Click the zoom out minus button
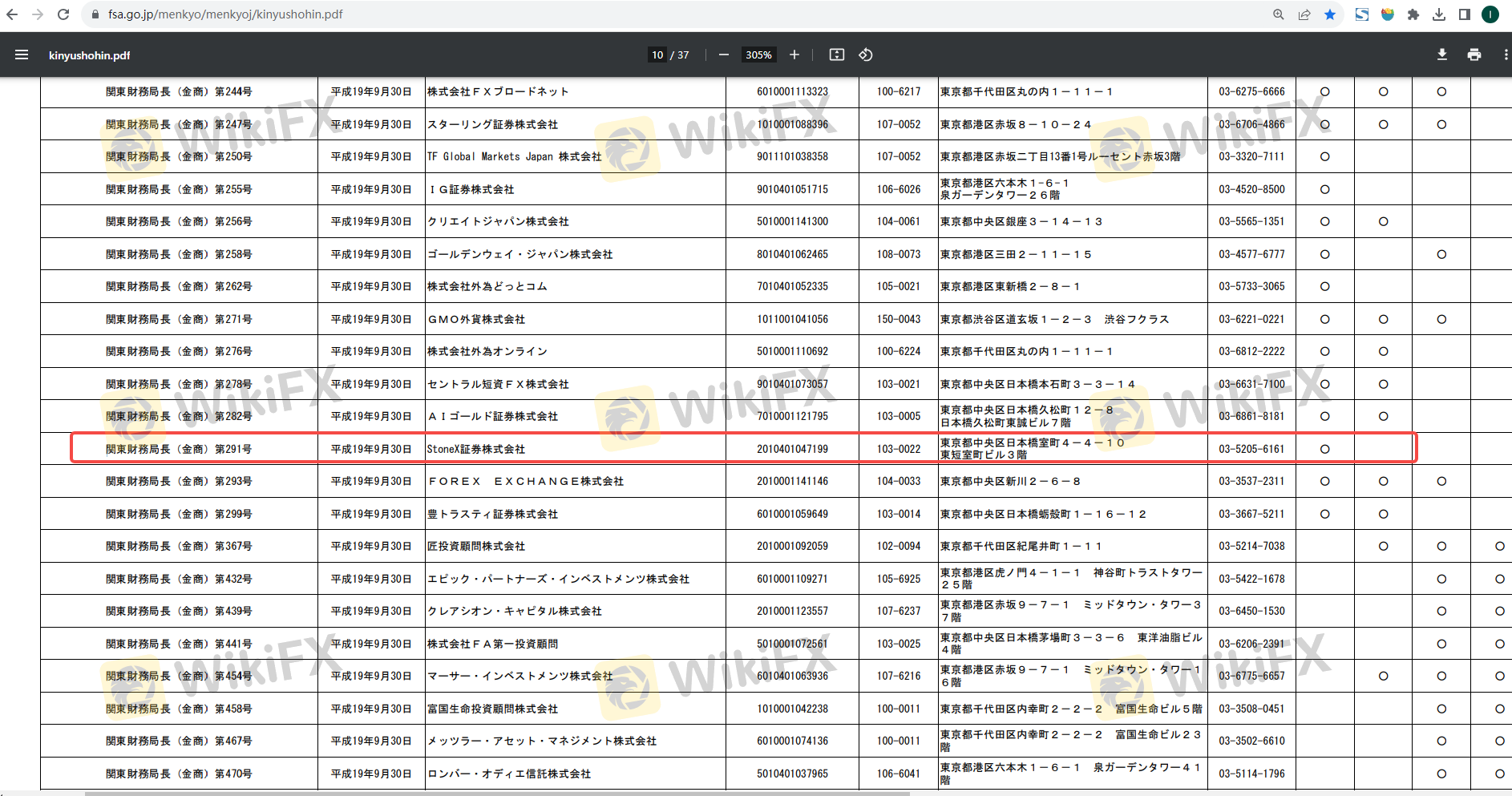Image resolution: width=1512 pixels, height=796 pixels. (x=724, y=55)
